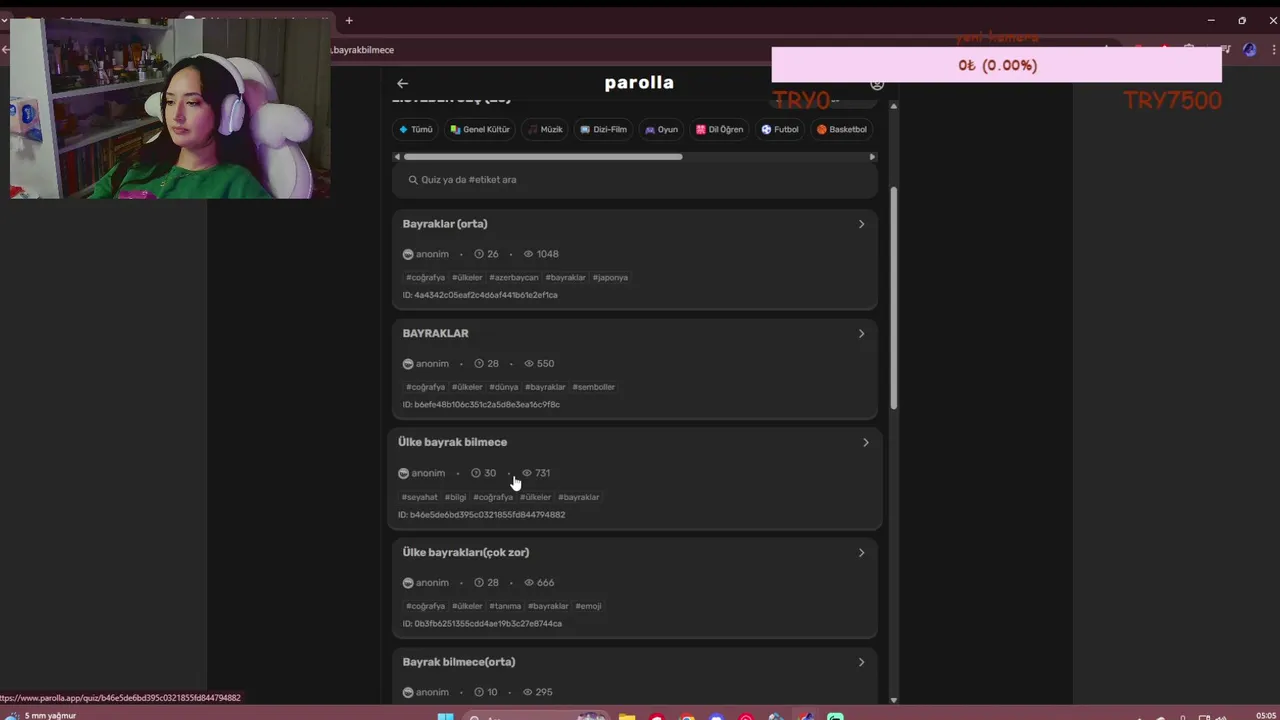Click the webcam overlay thumbnail

pyautogui.click(x=170, y=108)
